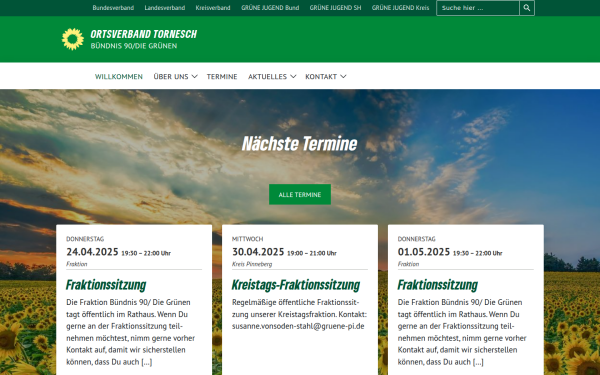Open Fraktionssitzung event on 01.05.2025
This screenshot has height=375, width=600.
[438, 285]
